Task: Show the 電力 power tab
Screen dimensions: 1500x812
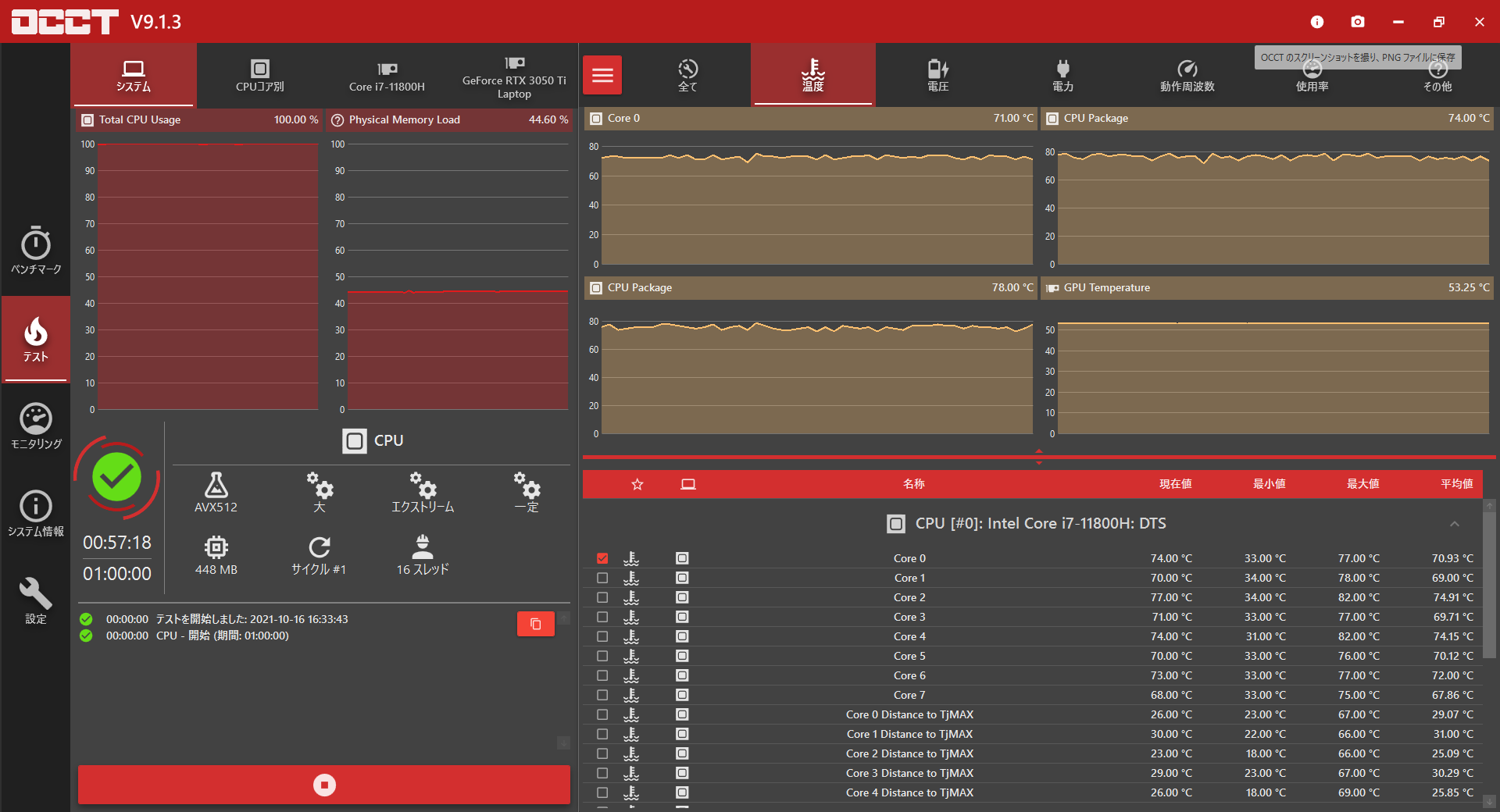Action: pos(1062,75)
